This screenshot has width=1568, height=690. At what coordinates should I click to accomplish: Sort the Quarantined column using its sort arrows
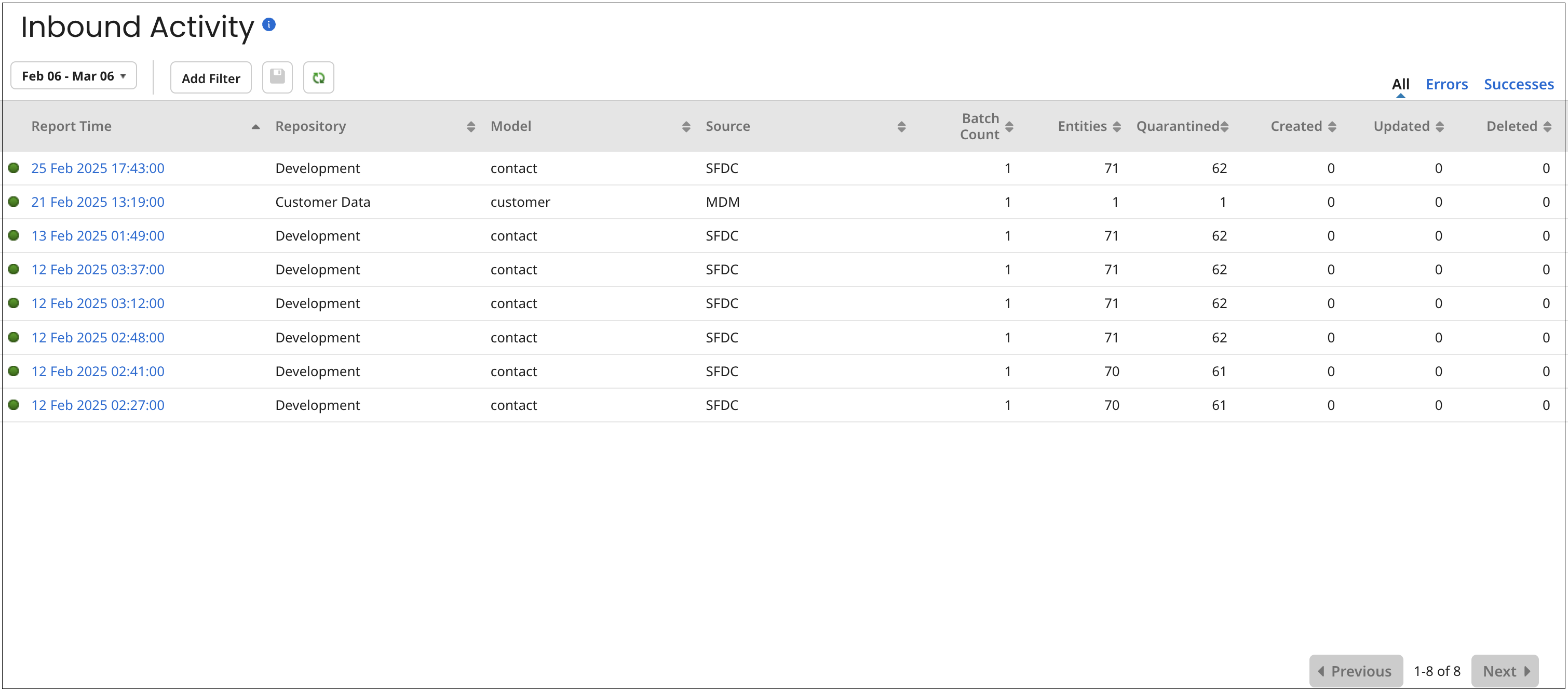pyautogui.click(x=1225, y=126)
